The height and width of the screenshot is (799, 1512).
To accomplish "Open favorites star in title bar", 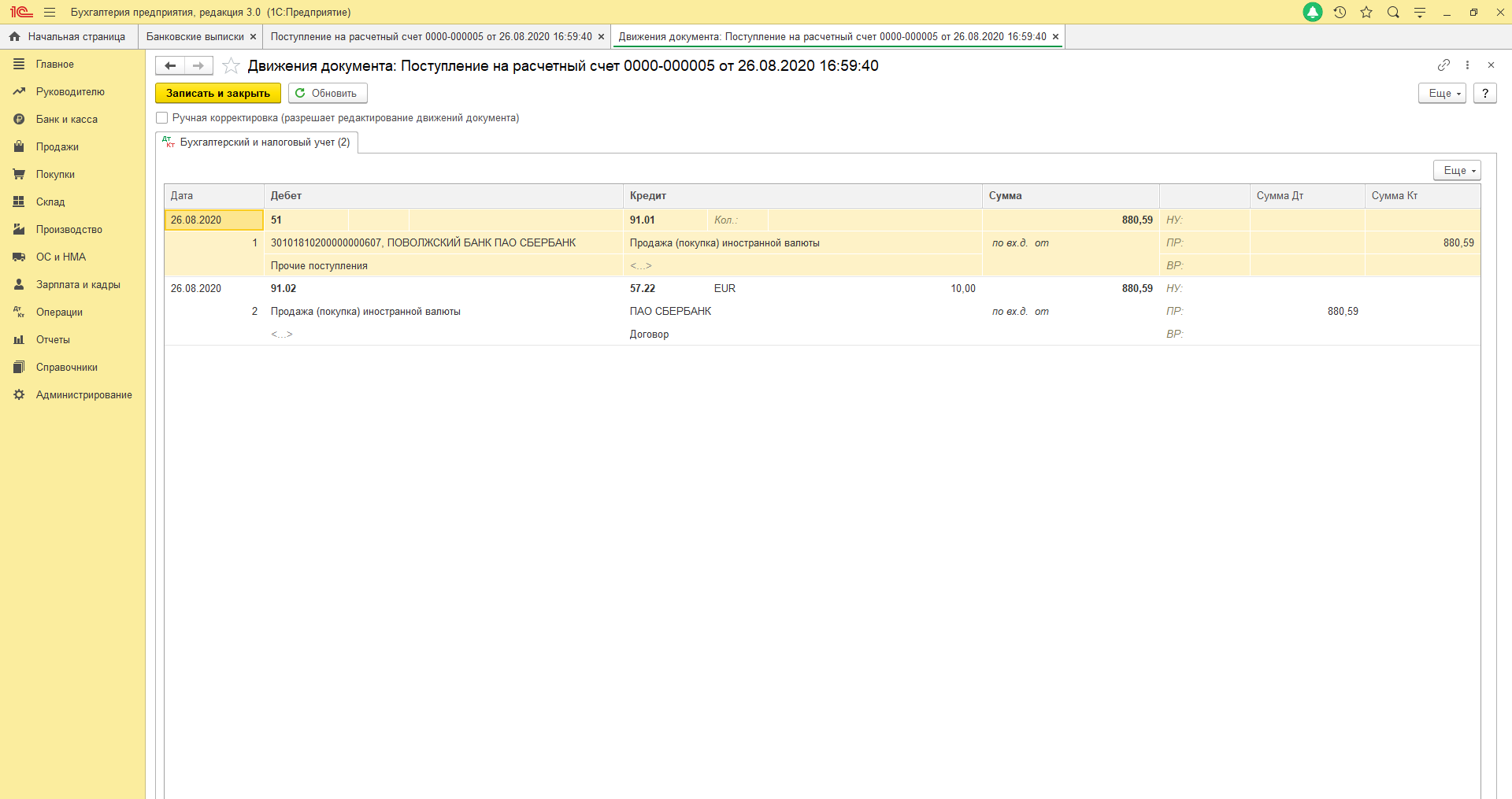I will tap(1366, 12).
